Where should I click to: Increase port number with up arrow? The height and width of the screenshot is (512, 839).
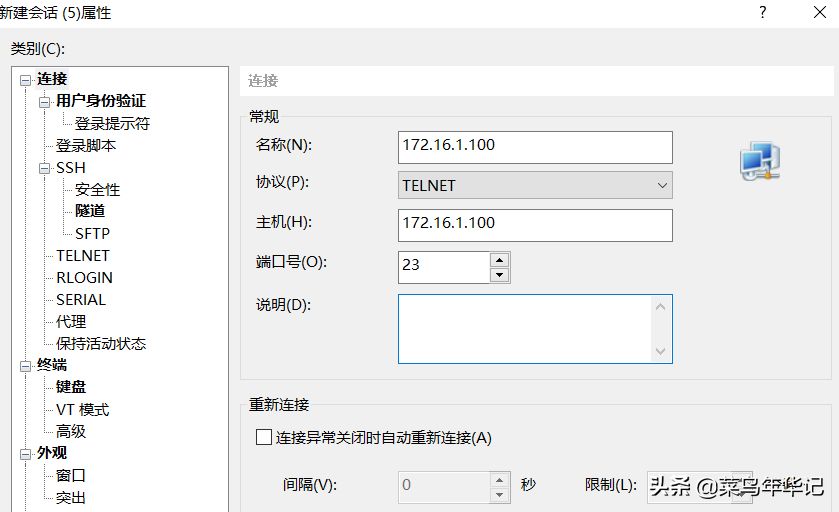(x=500, y=259)
